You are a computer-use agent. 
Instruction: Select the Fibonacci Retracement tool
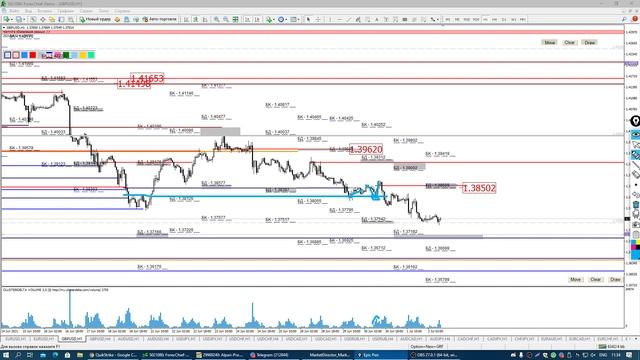click(x=367, y=19)
